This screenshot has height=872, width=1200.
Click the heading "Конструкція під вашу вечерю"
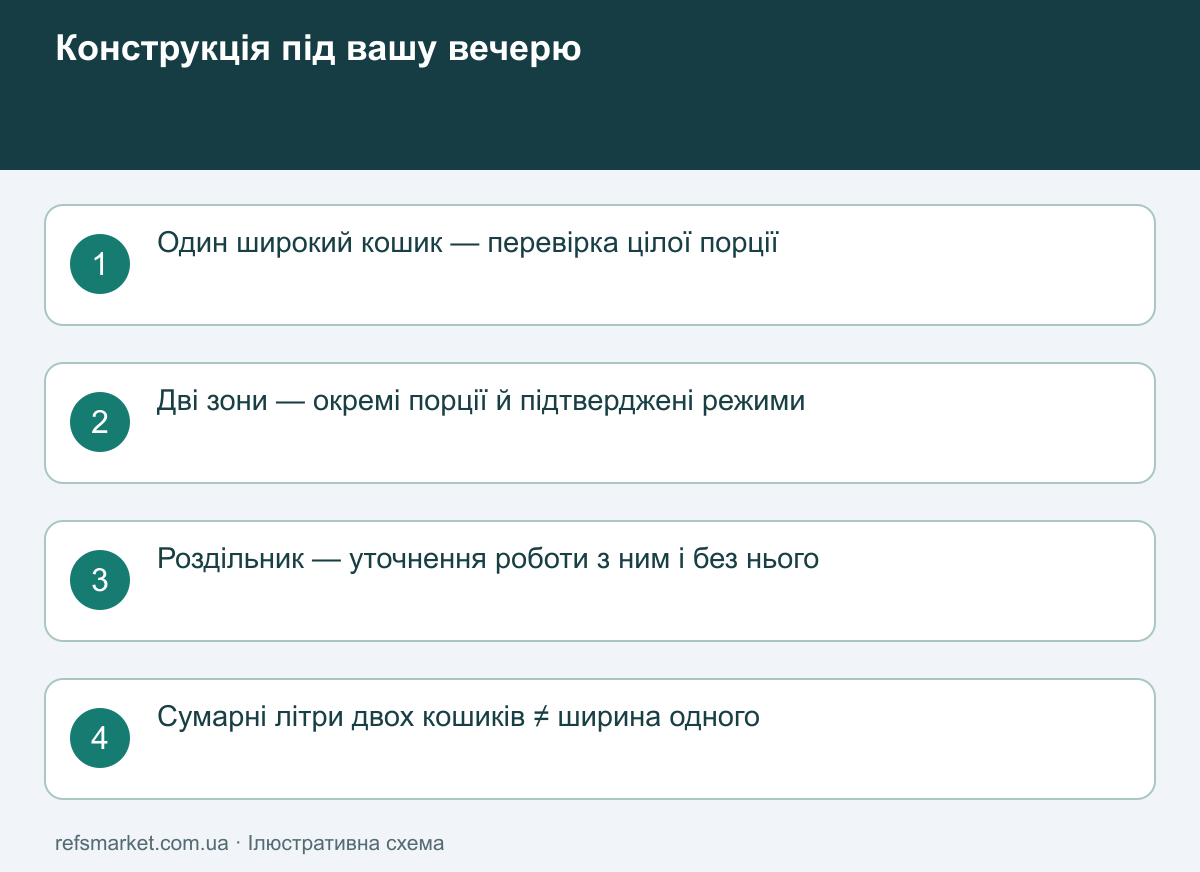(x=318, y=49)
